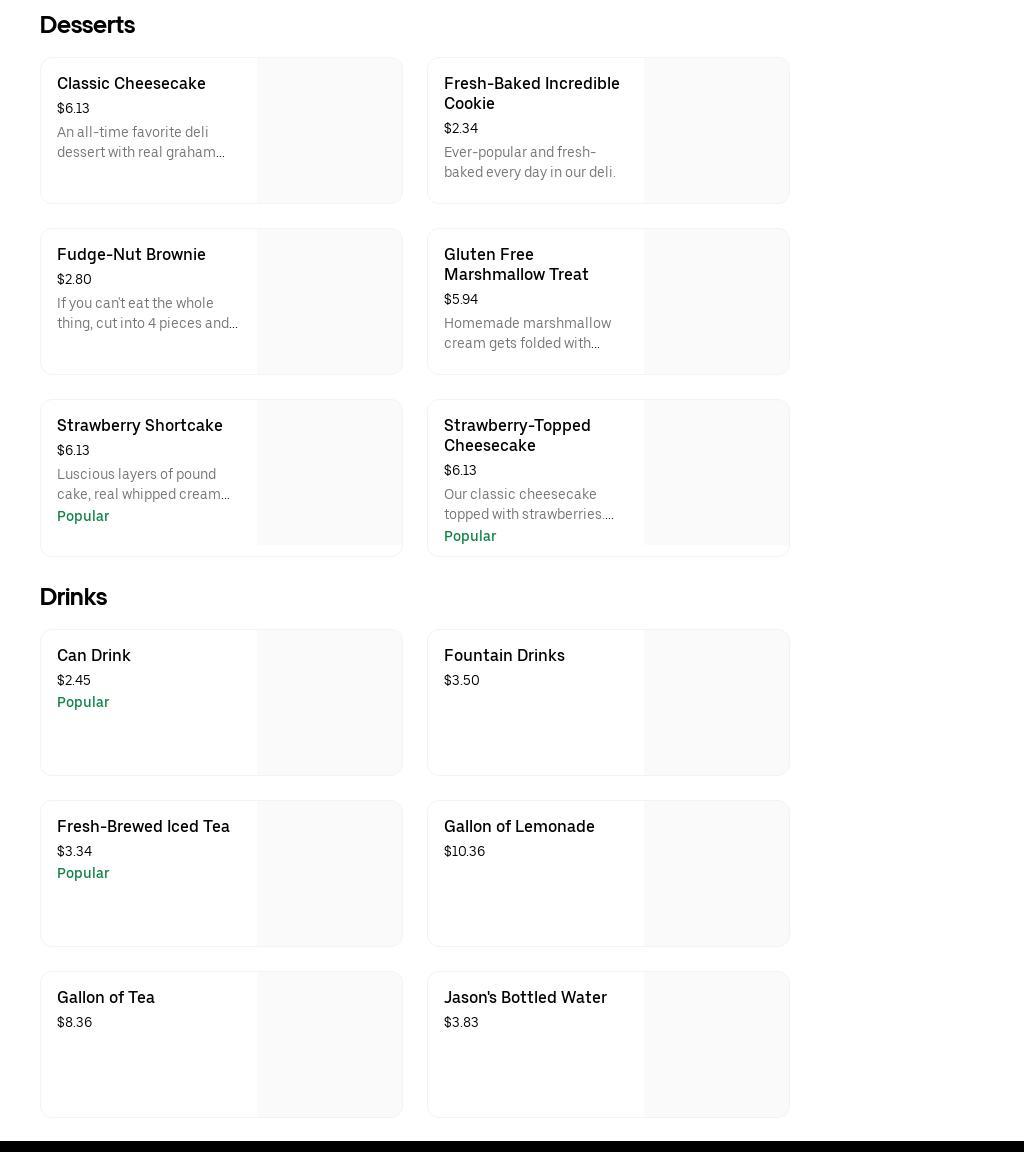Click the Drinks section heading
This screenshot has width=1024, height=1152.
[x=73, y=597]
